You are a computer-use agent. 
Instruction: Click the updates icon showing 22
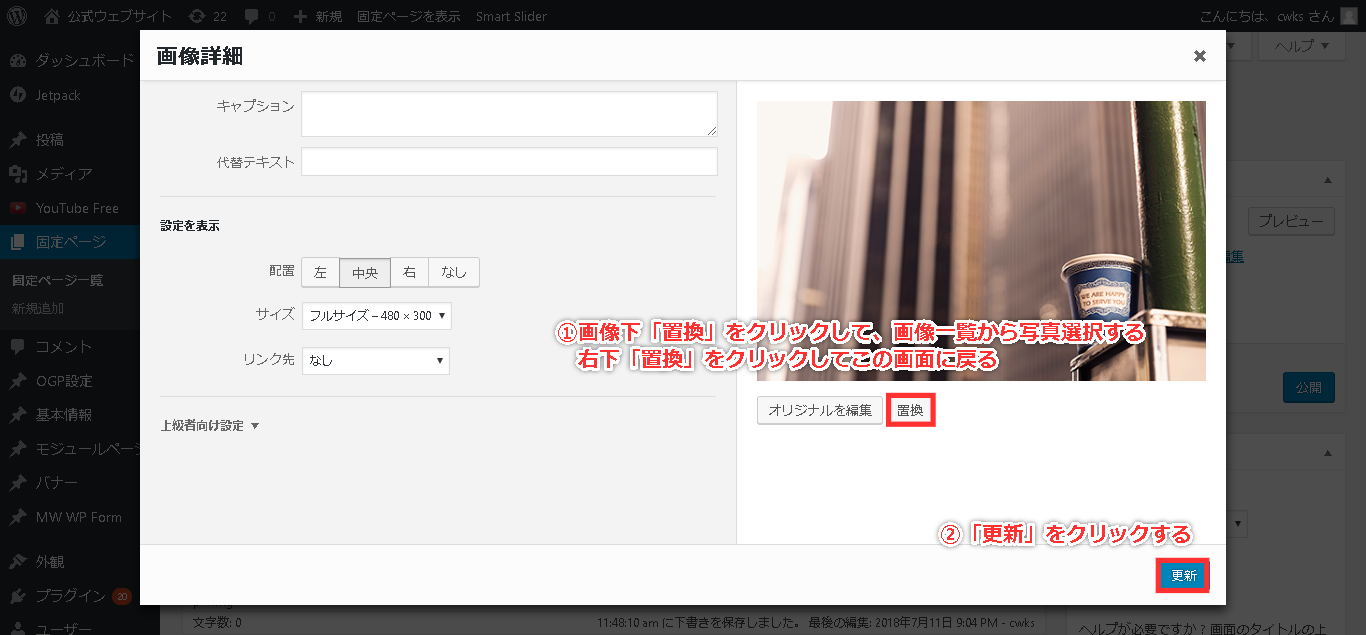197,16
